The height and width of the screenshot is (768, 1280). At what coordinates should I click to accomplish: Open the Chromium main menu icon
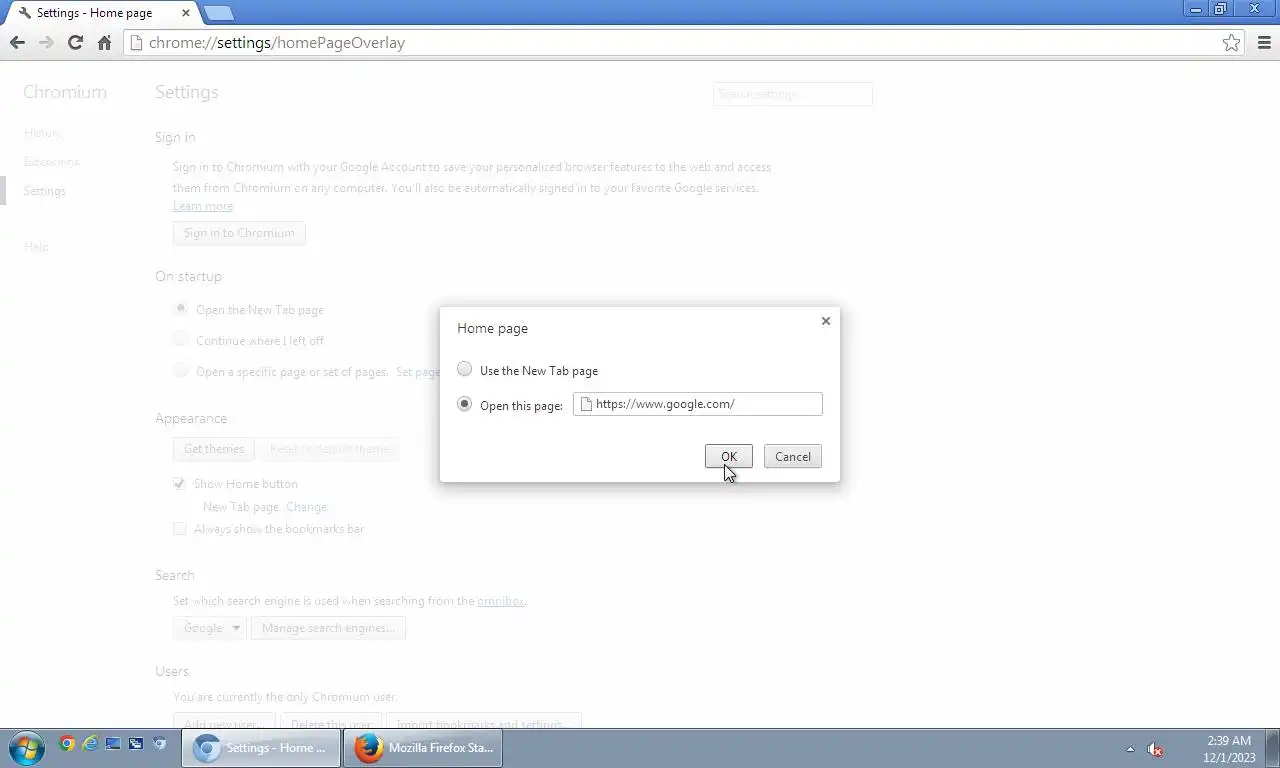point(1264,42)
